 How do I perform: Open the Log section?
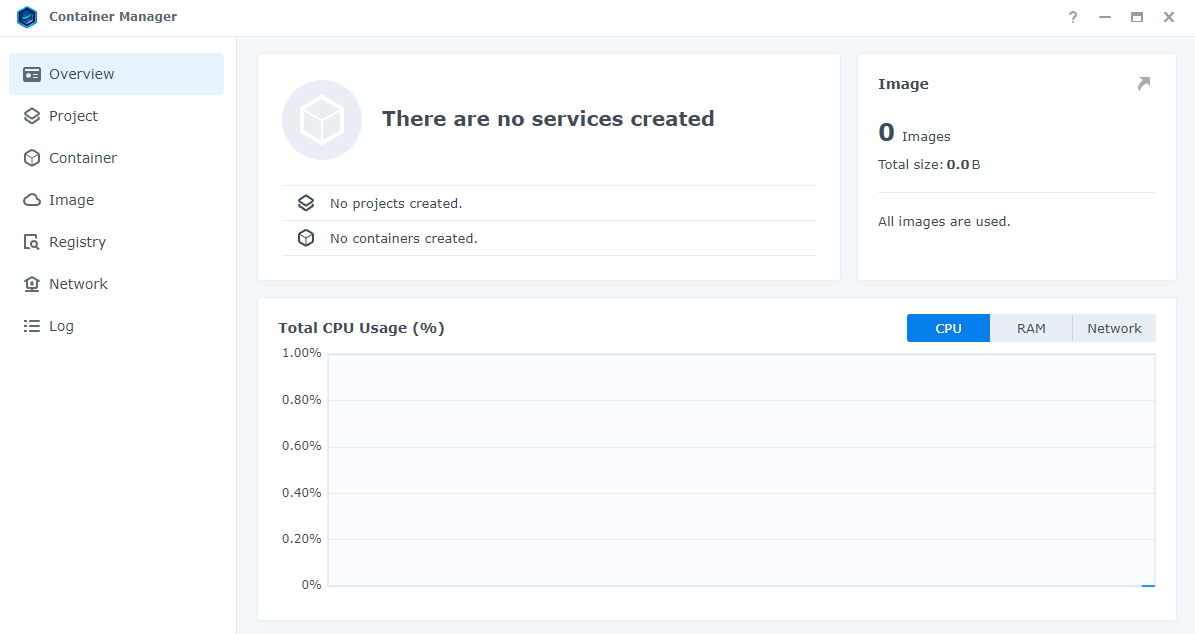[117, 326]
